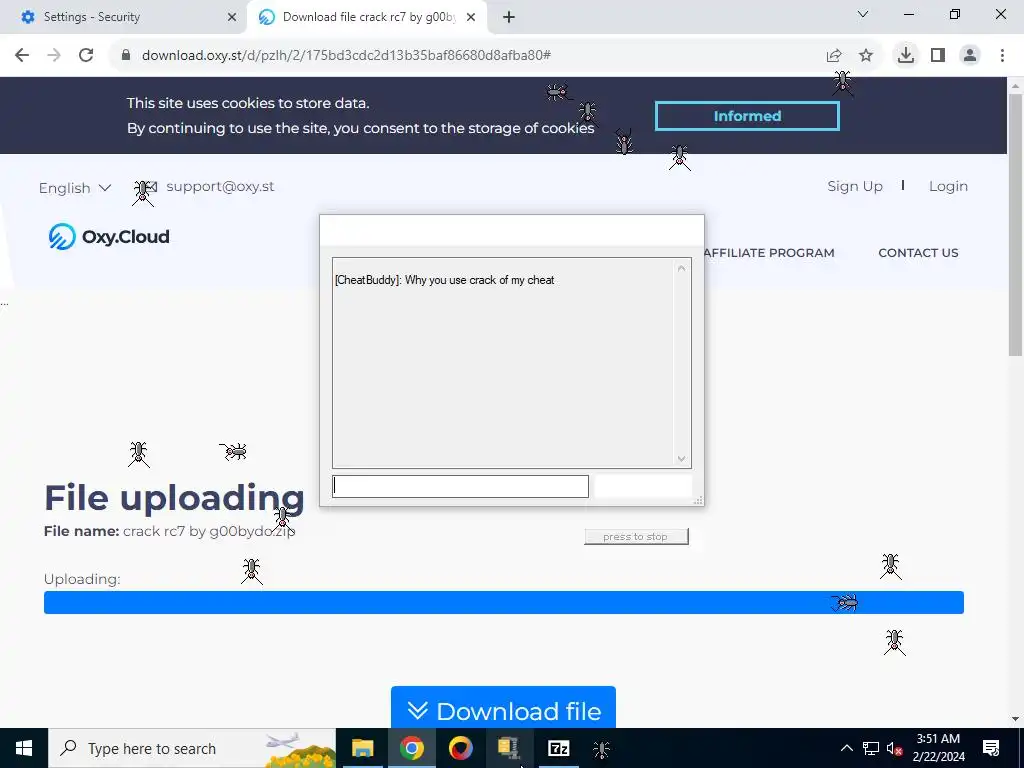This screenshot has height=768, width=1024.
Task: Open the English language dropdown
Action: click(74, 188)
